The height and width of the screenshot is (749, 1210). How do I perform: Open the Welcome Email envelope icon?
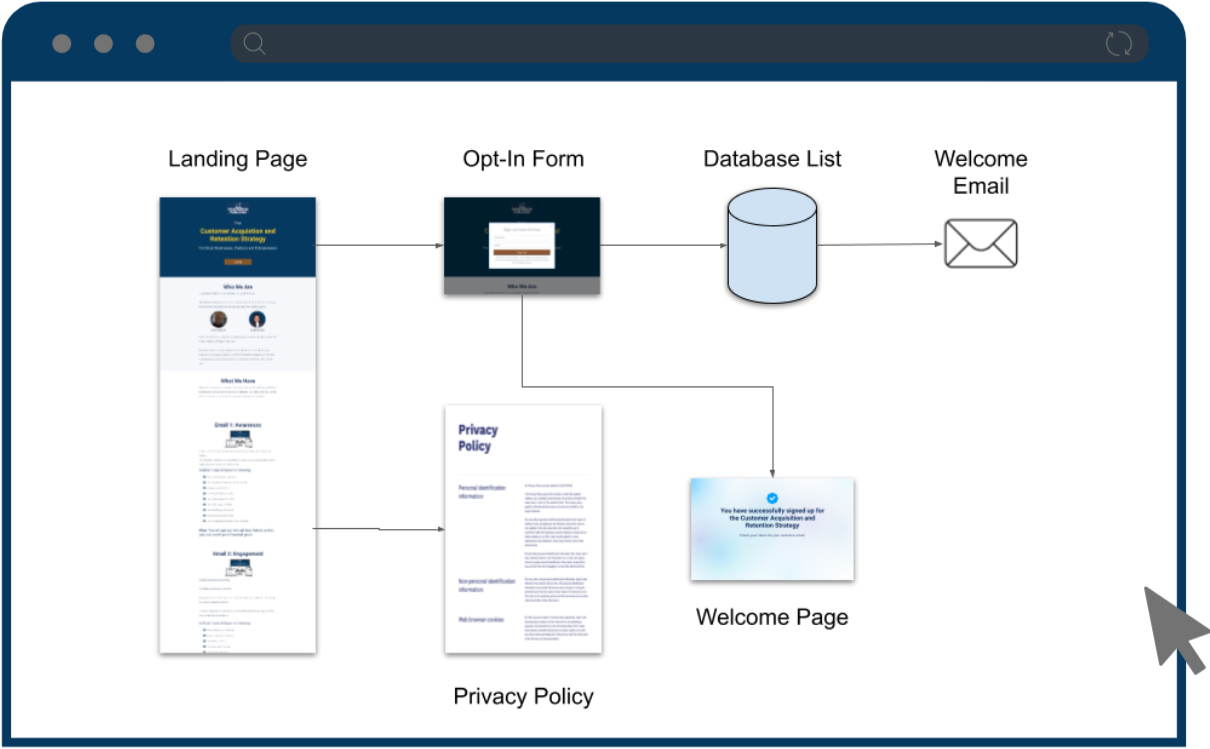pyautogui.click(x=981, y=243)
